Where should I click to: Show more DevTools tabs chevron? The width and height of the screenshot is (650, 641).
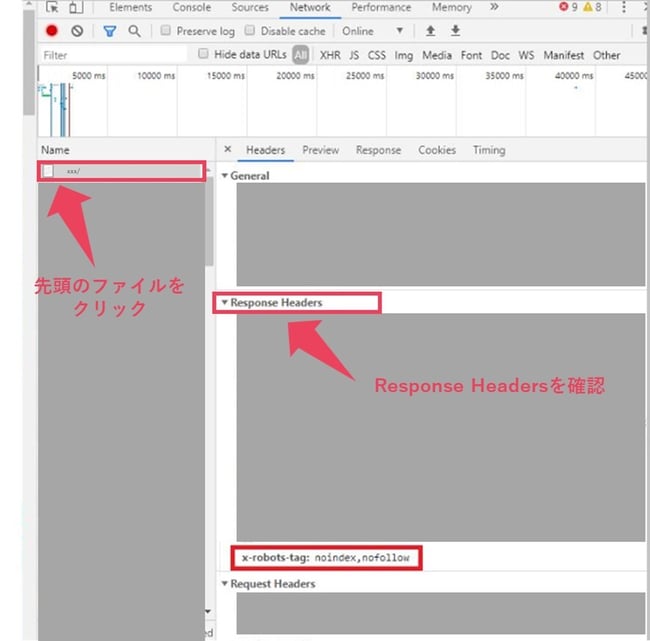tap(493, 8)
